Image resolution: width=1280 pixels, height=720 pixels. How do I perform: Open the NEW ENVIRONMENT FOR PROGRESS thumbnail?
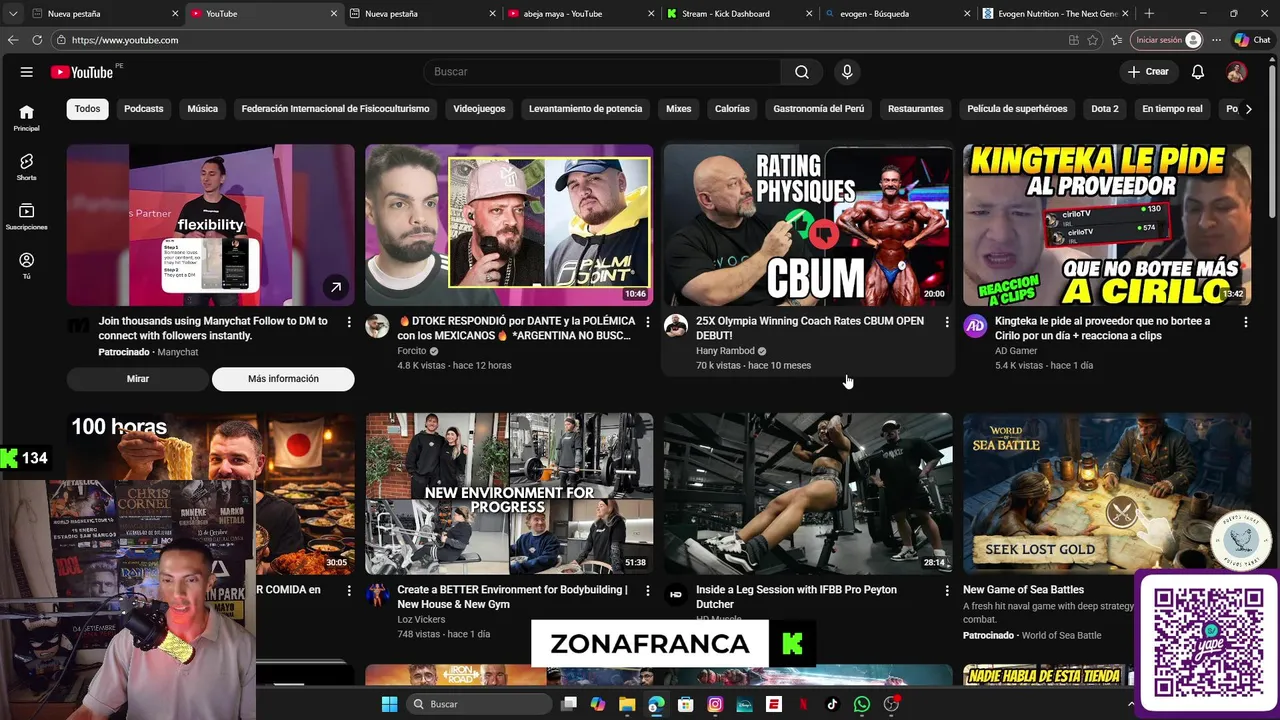[509, 494]
